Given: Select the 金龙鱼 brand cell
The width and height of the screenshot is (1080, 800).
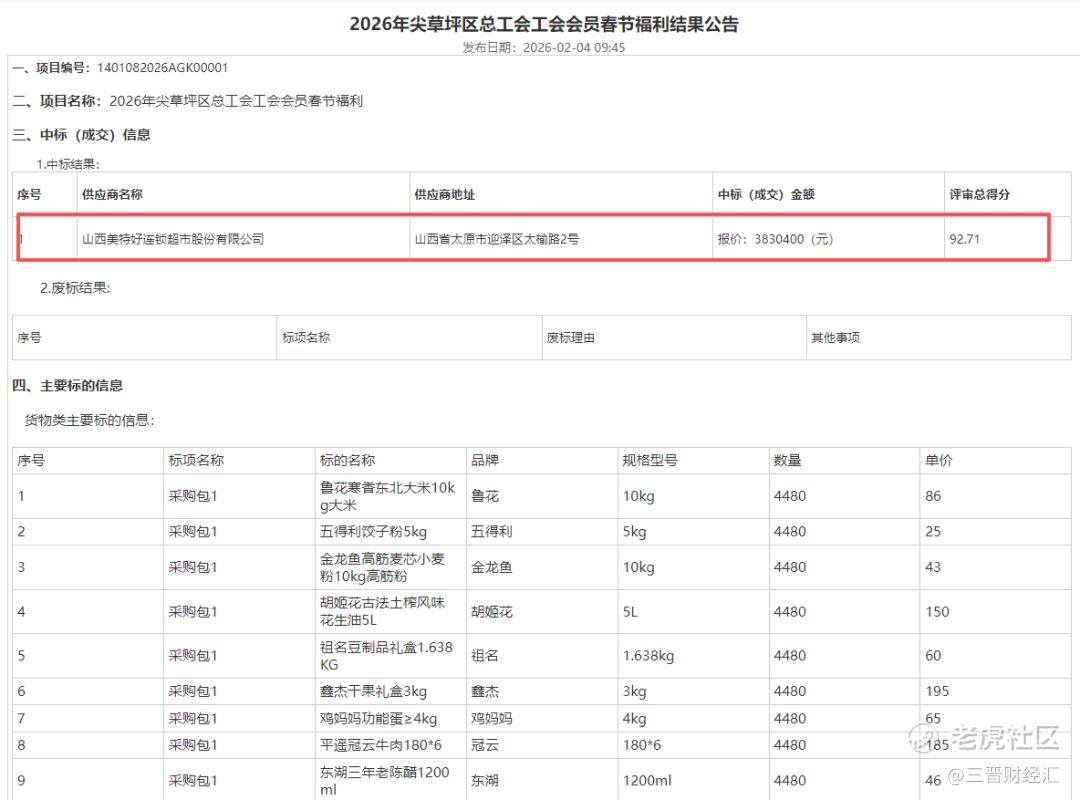Looking at the screenshot, I should [x=492, y=567].
